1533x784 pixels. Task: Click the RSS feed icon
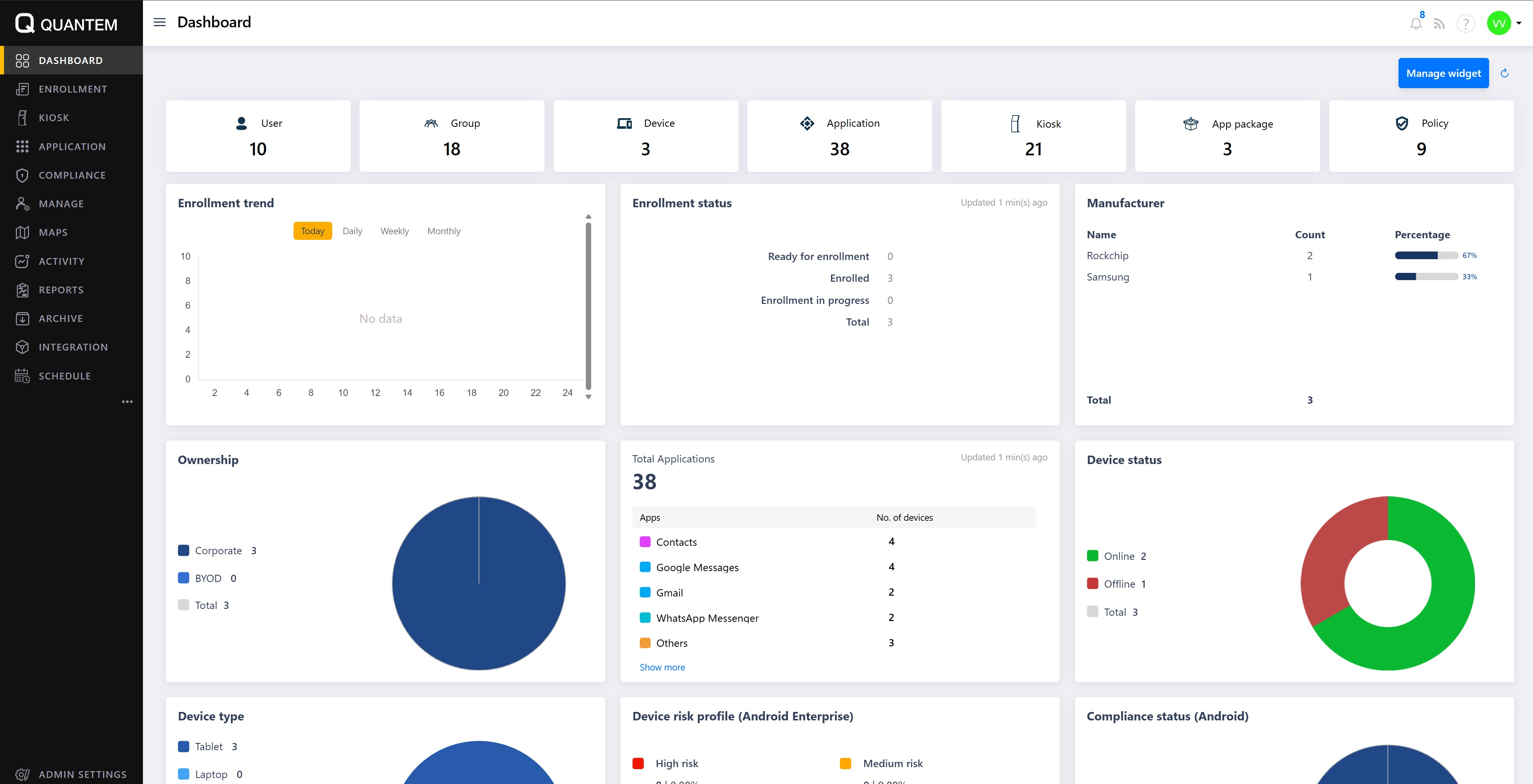coord(1439,24)
